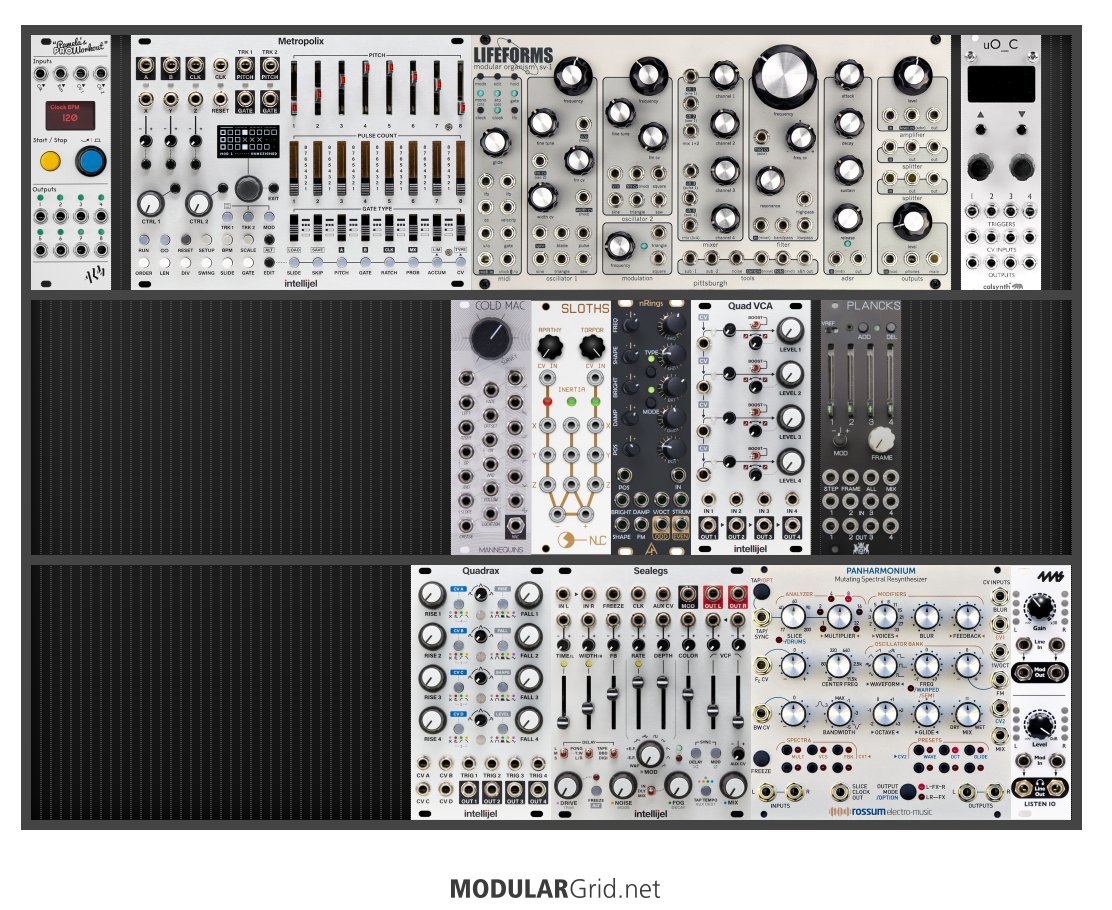
Task: Click the Quadrax FALL 4 knob
Action: [528, 721]
